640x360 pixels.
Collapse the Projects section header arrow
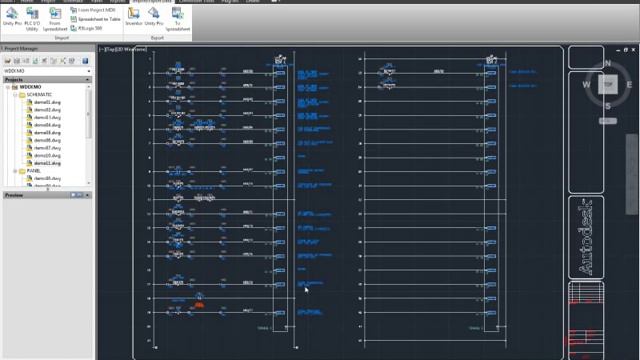pos(87,80)
